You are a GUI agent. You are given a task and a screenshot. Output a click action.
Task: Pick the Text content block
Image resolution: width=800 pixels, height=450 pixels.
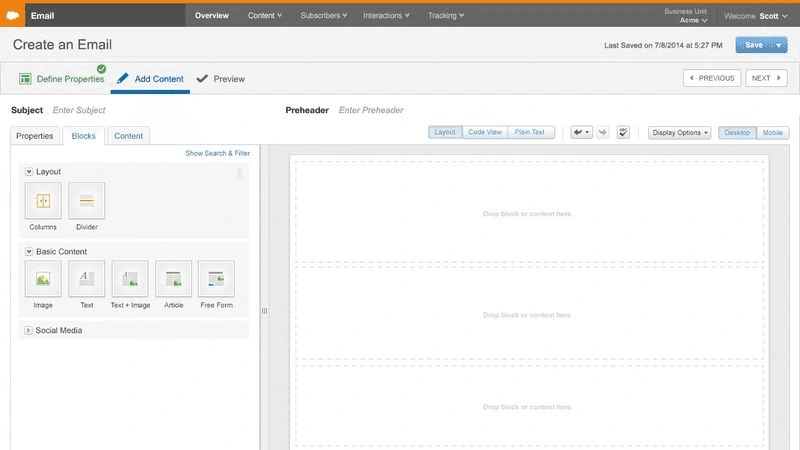87,279
